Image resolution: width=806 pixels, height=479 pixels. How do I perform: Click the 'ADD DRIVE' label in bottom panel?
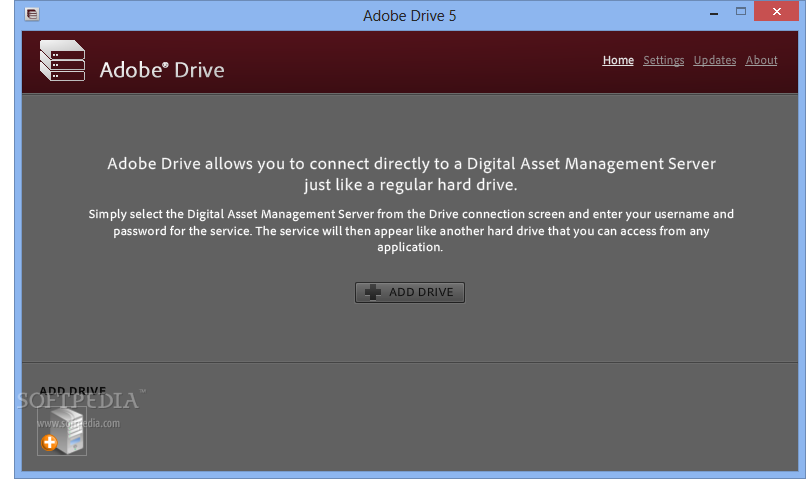click(x=72, y=391)
